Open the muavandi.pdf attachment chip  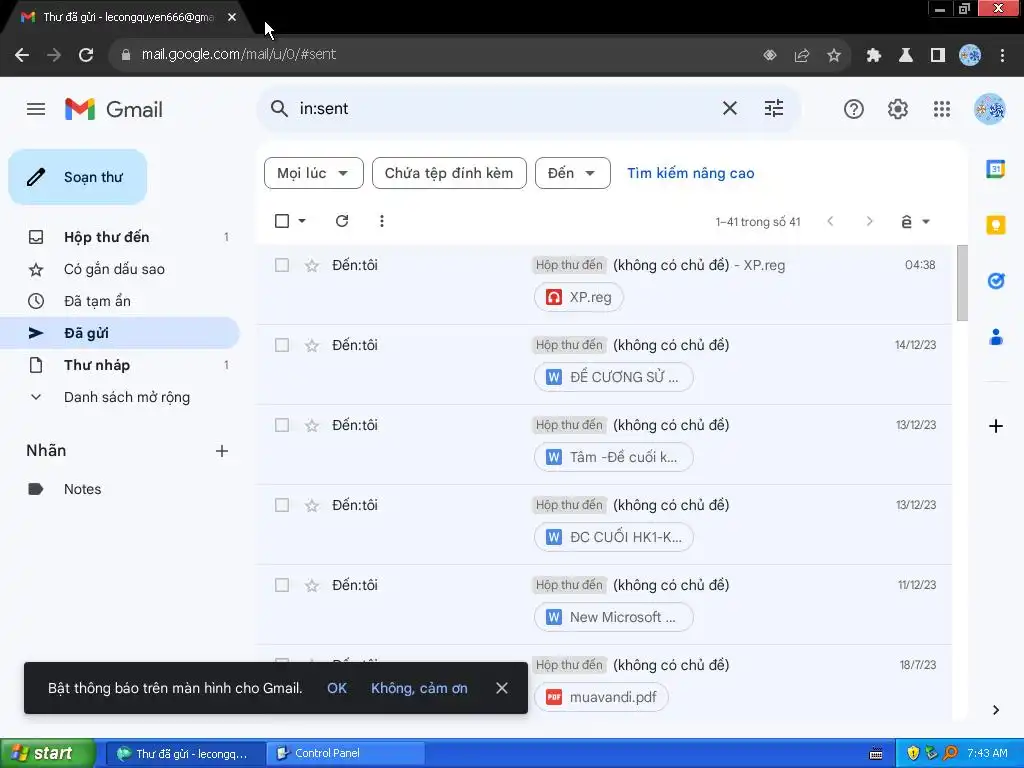[601, 697]
